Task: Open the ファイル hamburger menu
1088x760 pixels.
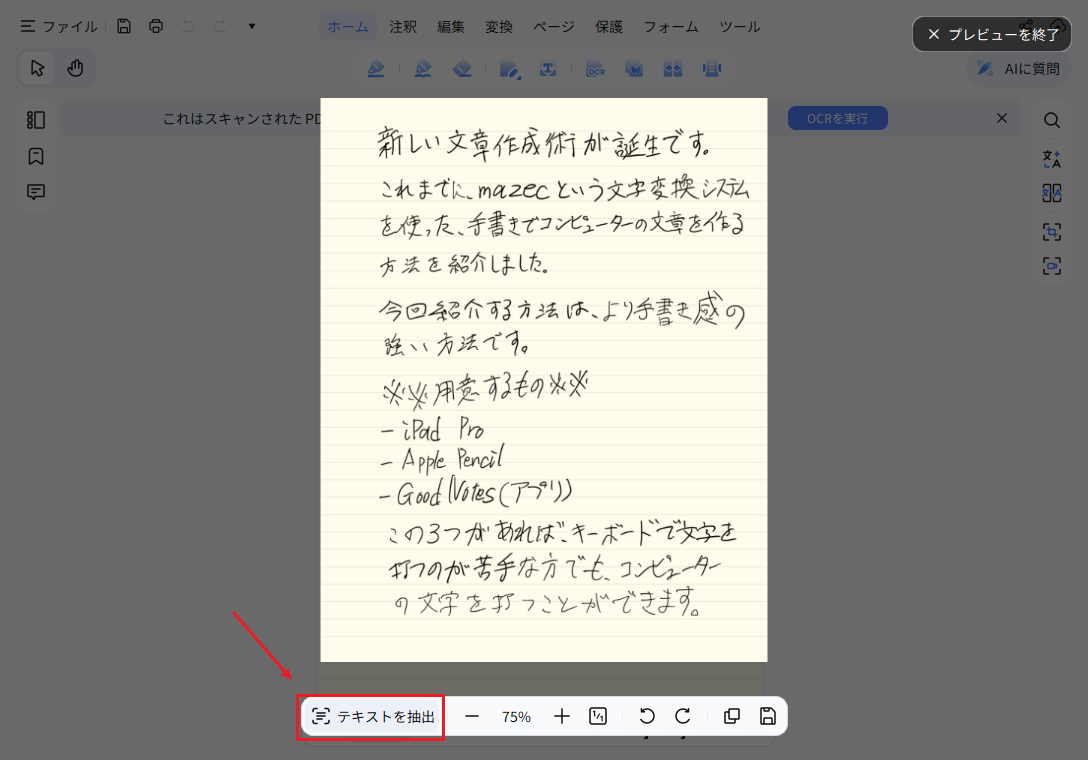Action: (58, 26)
